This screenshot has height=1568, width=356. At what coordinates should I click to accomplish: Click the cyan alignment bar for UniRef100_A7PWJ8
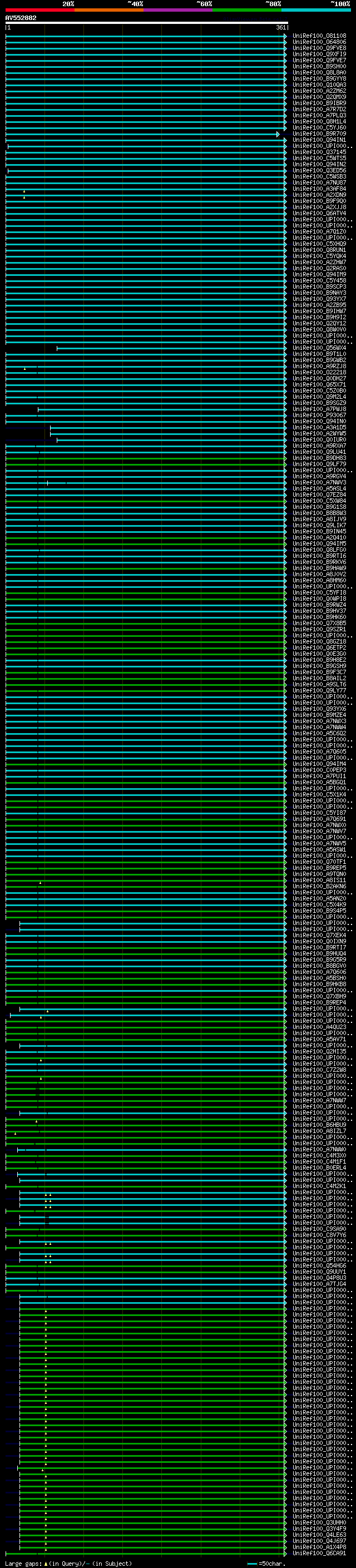[158, 409]
